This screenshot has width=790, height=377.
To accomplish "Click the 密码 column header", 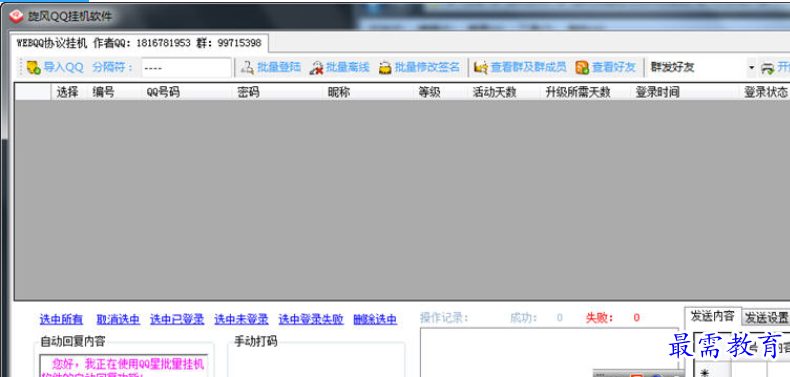I will (277, 92).
